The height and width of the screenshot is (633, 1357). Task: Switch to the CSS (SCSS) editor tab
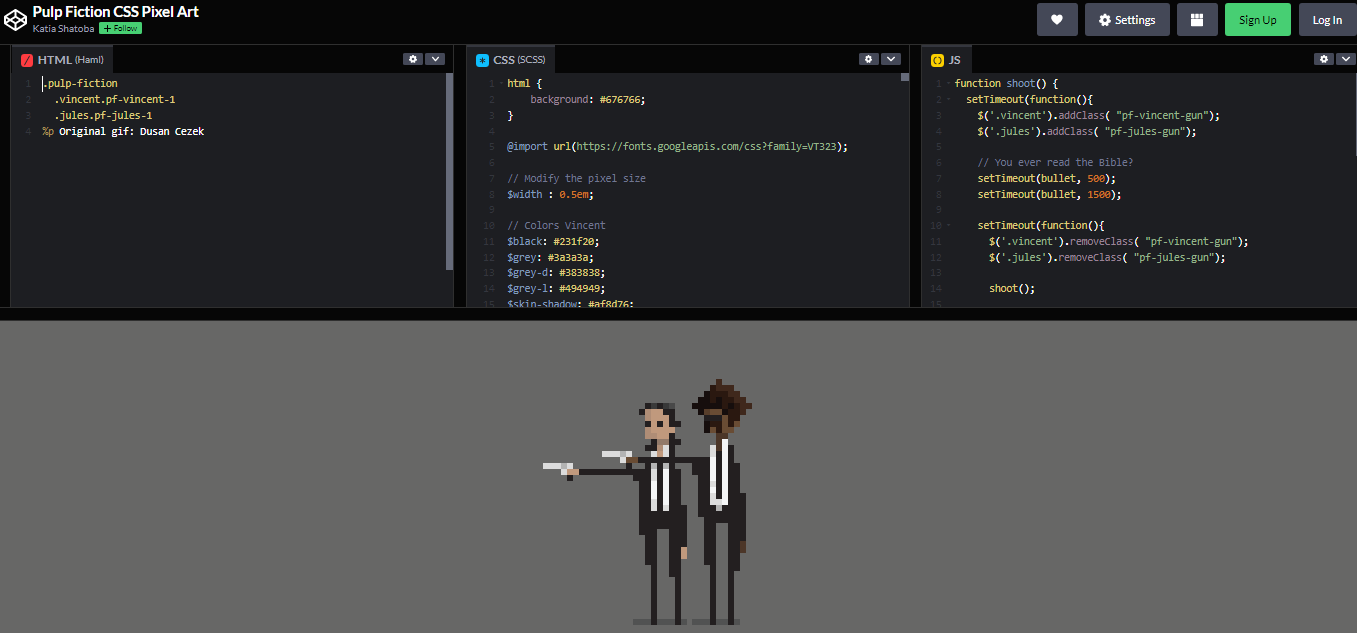point(512,59)
